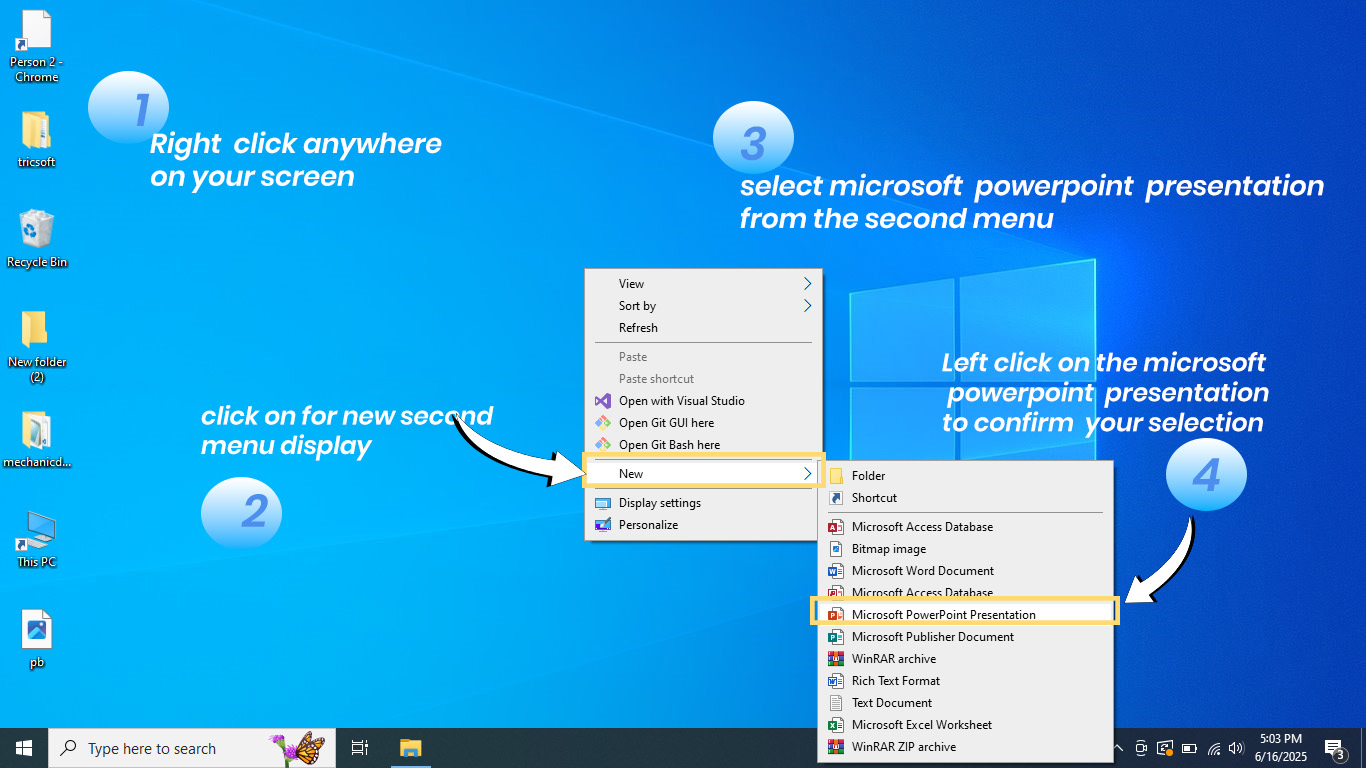Select Open with Visual Studio entry
The height and width of the screenshot is (768, 1366).
pos(681,401)
